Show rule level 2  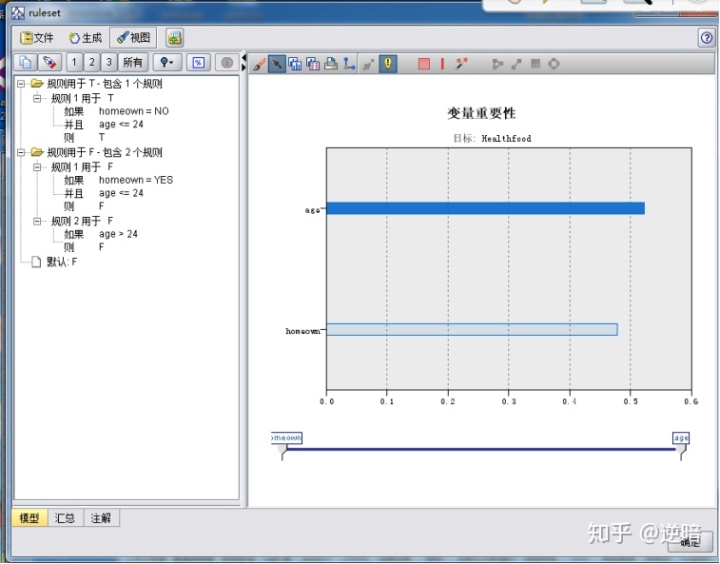[x=92, y=62]
